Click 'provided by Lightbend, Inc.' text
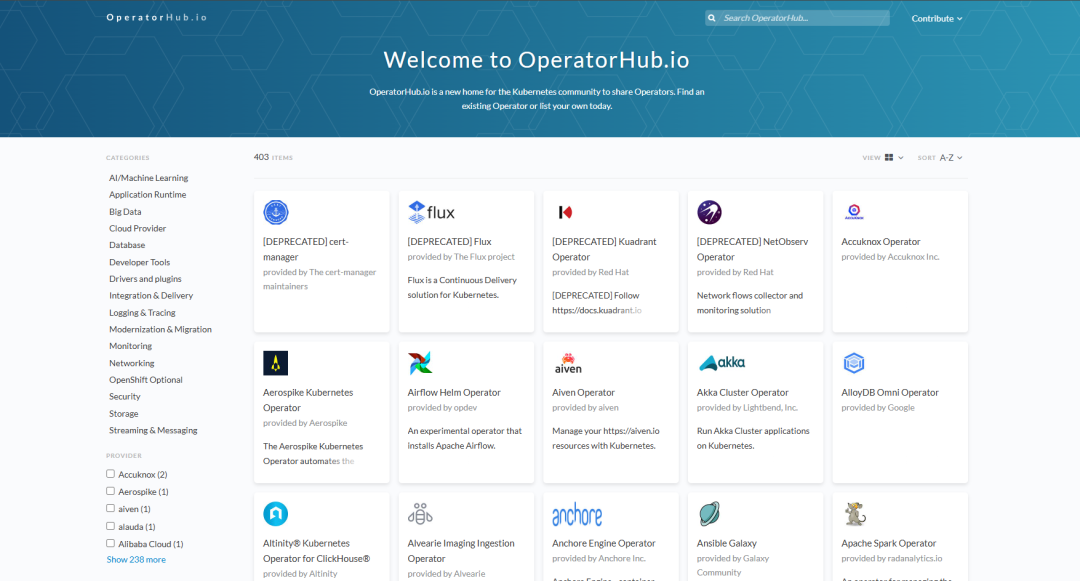The image size is (1080, 581). tap(747, 408)
